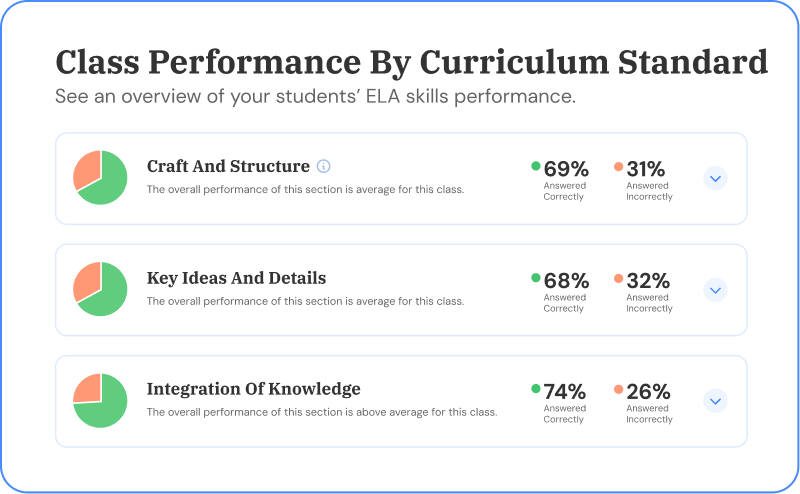The image size is (800, 494).
Task: Click the Class Performance By Curriculum Standard title
Action: (411, 62)
